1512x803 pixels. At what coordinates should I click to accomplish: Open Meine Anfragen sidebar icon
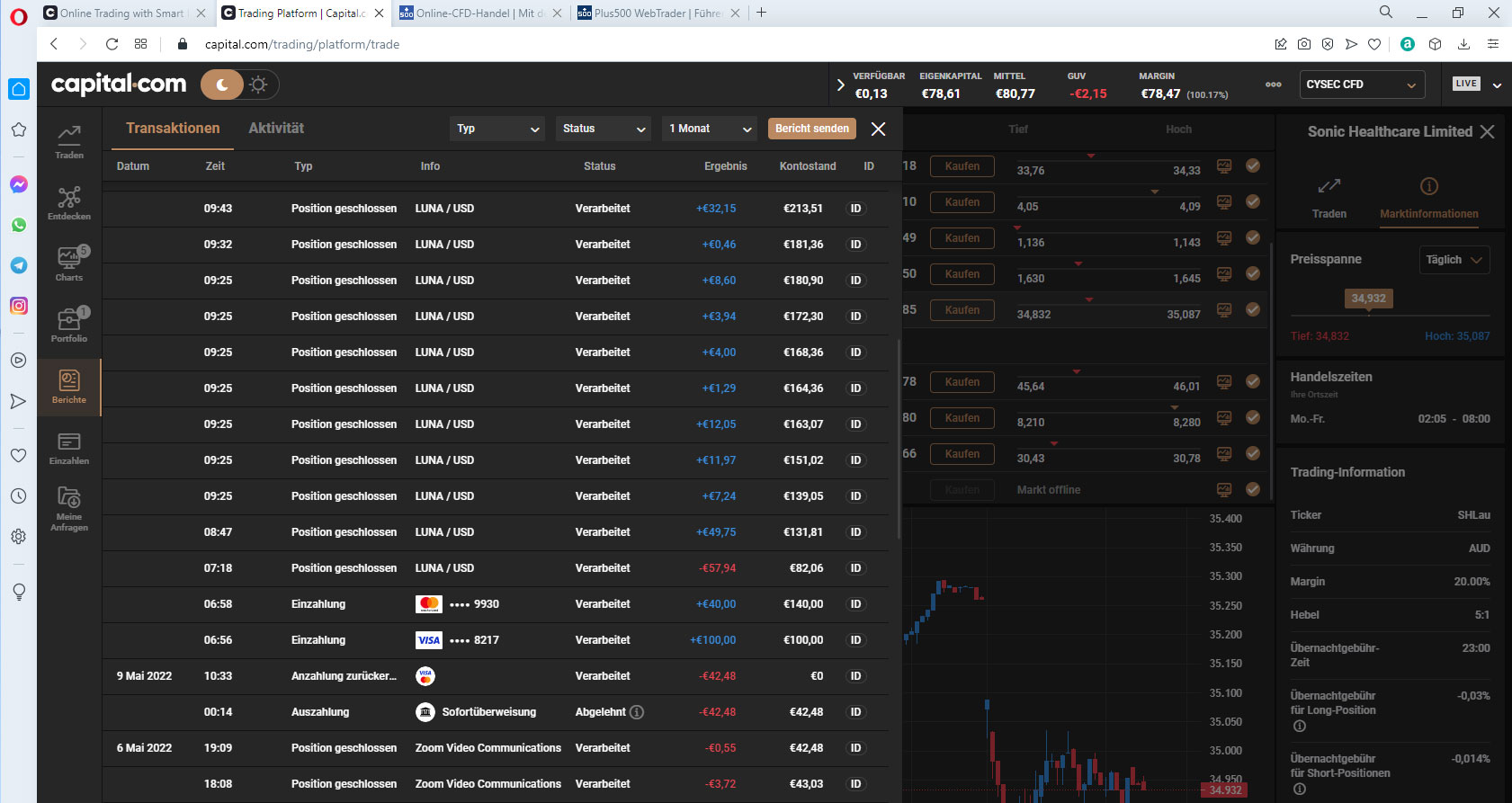69,508
